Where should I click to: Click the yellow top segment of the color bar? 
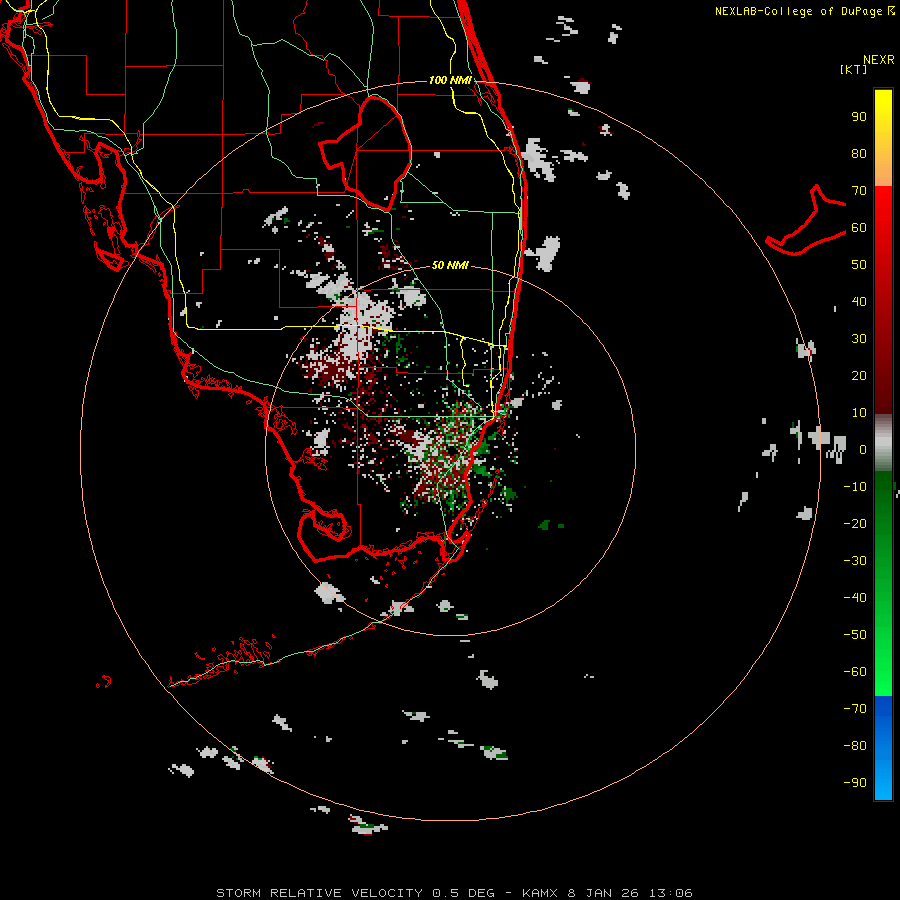pyautogui.click(x=883, y=138)
